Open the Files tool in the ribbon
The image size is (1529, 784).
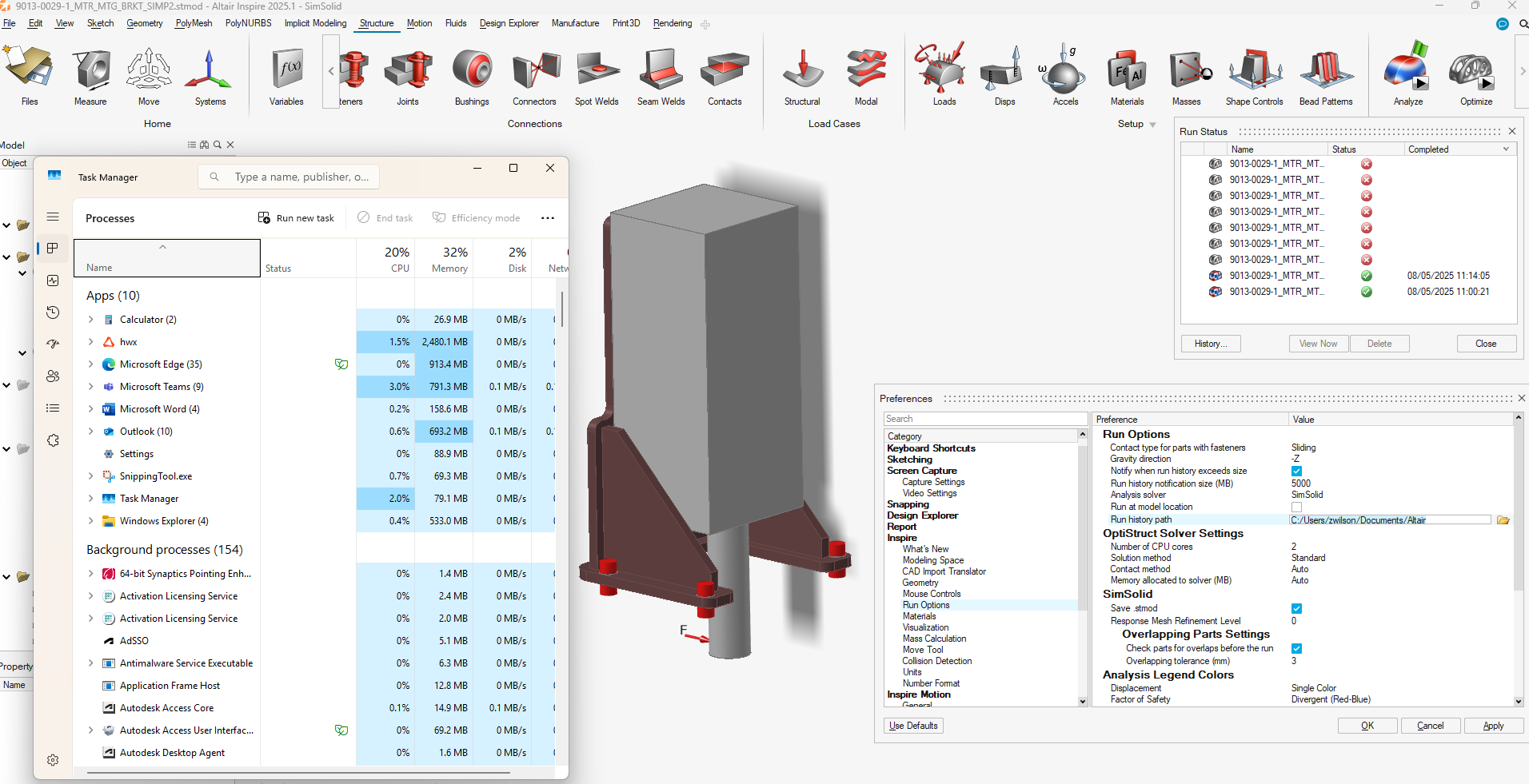coord(30,74)
